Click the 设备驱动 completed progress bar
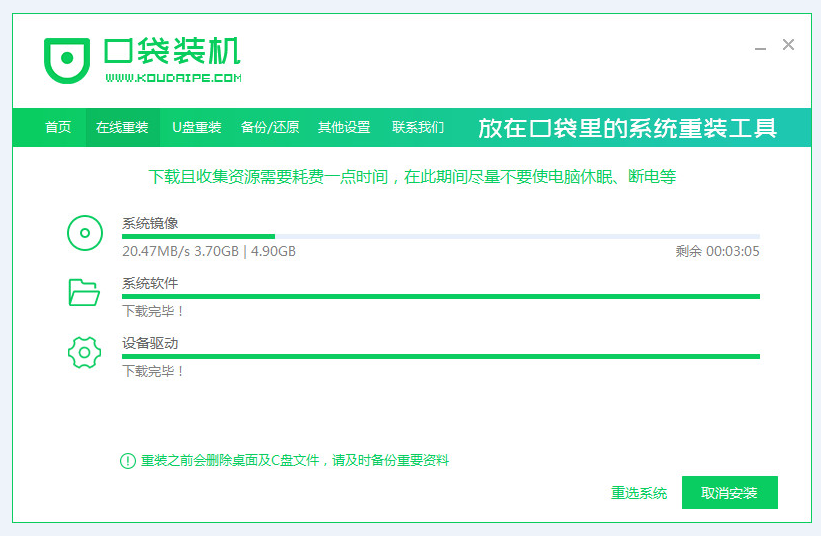This screenshot has width=821, height=536. coord(440,357)
